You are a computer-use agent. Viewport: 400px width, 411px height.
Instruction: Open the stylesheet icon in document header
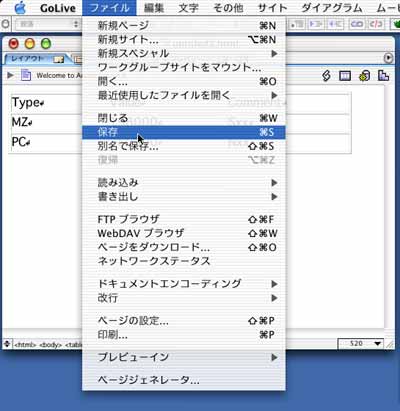[x=326, y=76]
